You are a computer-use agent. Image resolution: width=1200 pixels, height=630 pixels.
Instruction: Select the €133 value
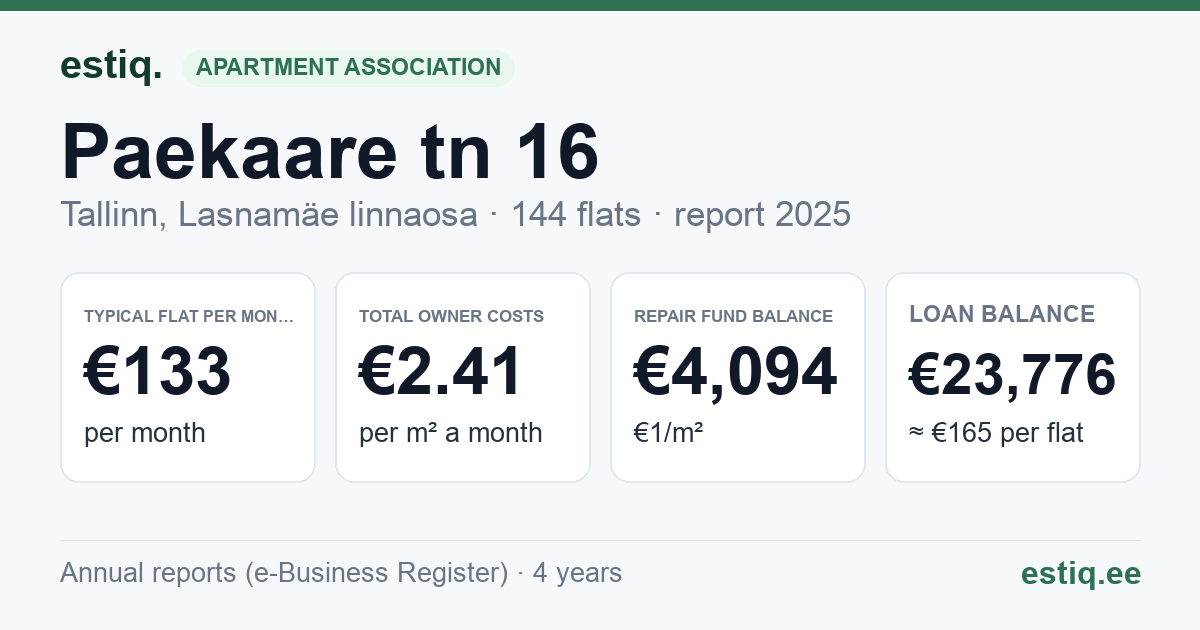click(158, 372)
